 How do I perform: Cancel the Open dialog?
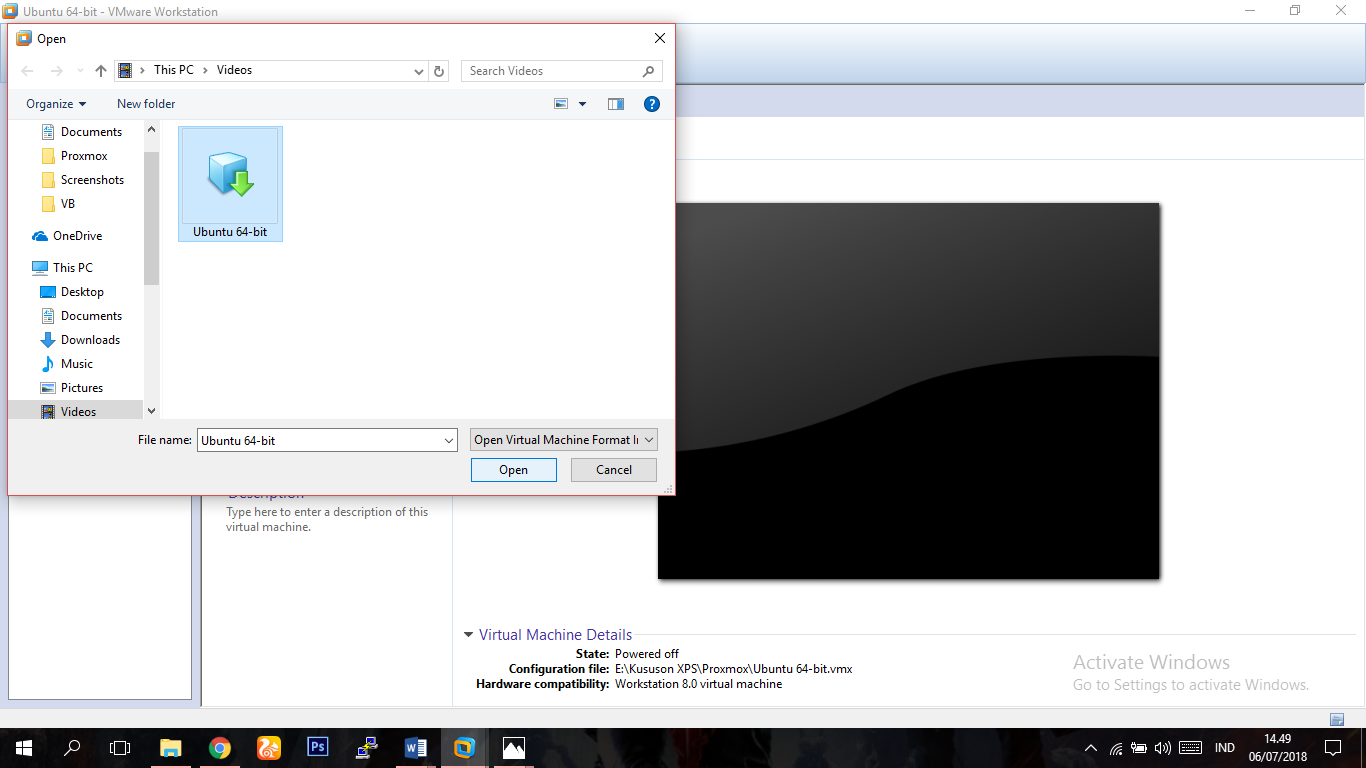[613, 469]
